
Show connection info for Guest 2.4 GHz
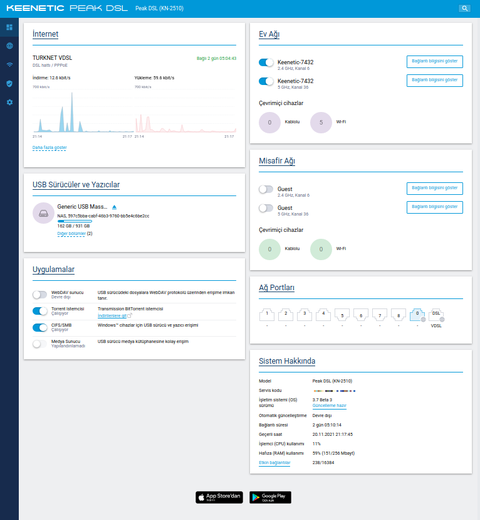pyautogui.click(x=435, y=188)
